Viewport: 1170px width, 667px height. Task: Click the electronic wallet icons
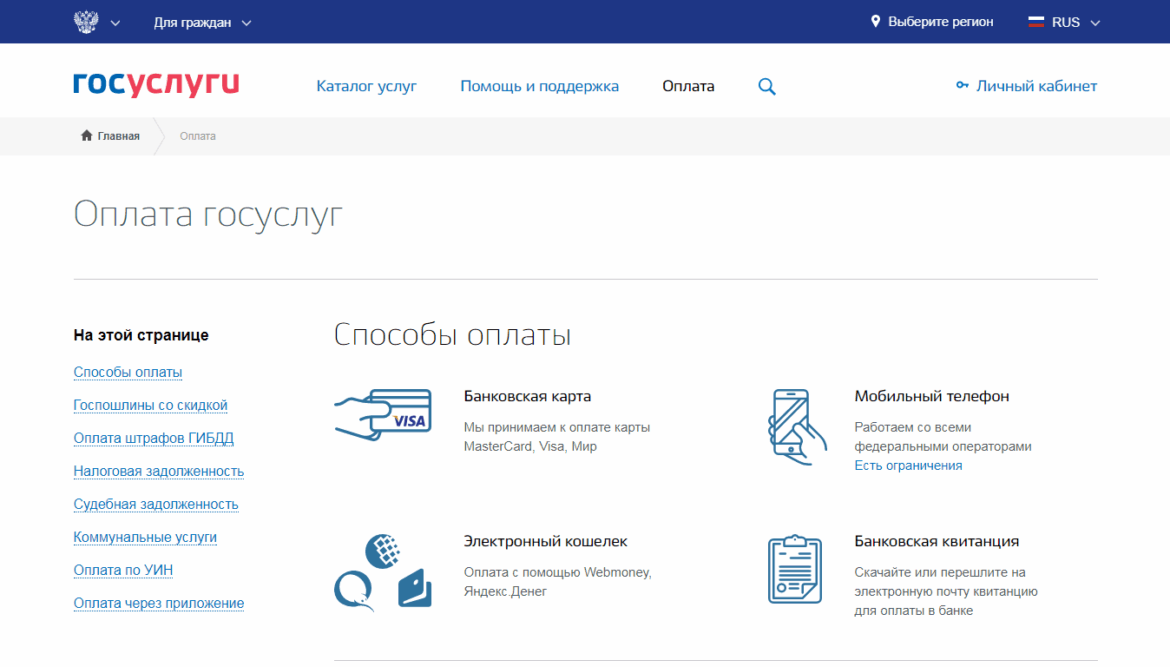click(x=382, y=573)
